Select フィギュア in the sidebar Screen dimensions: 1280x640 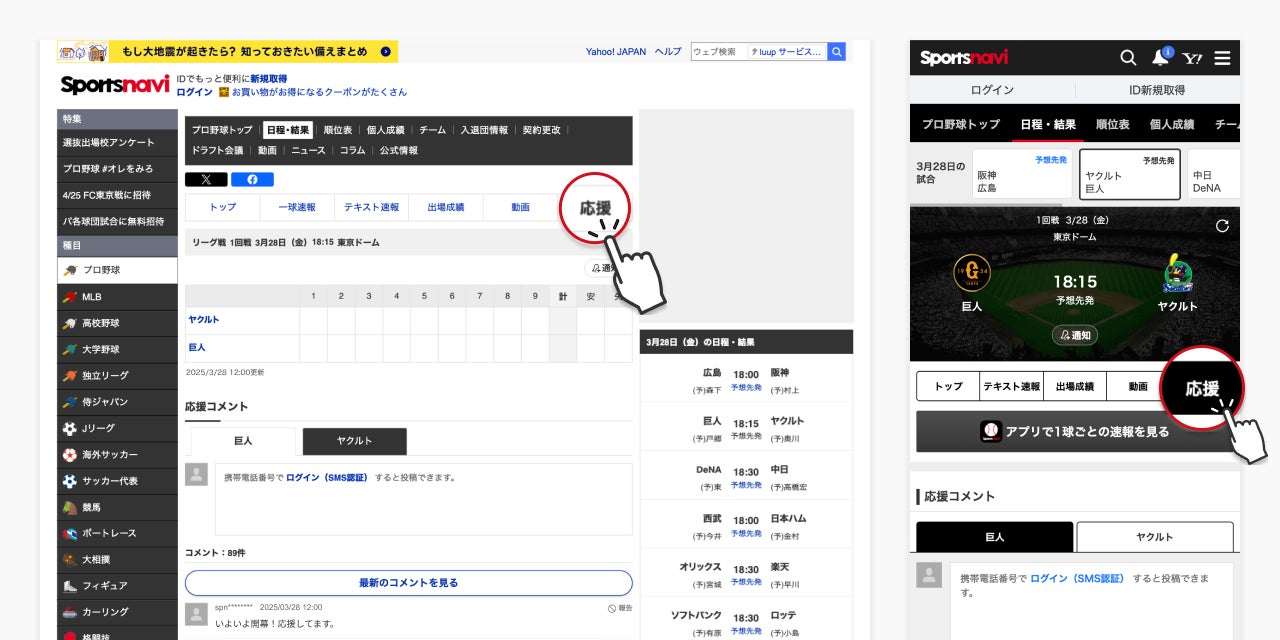117,585
